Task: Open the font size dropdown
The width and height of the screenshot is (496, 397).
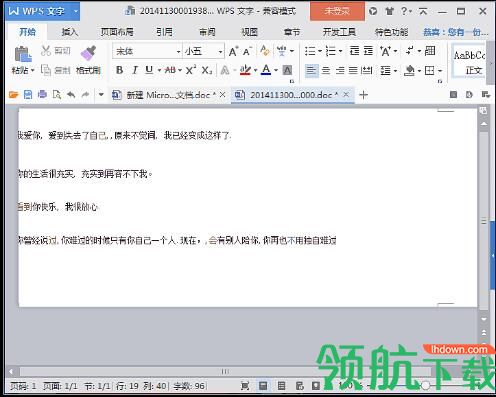Action: tap(220, 52)
